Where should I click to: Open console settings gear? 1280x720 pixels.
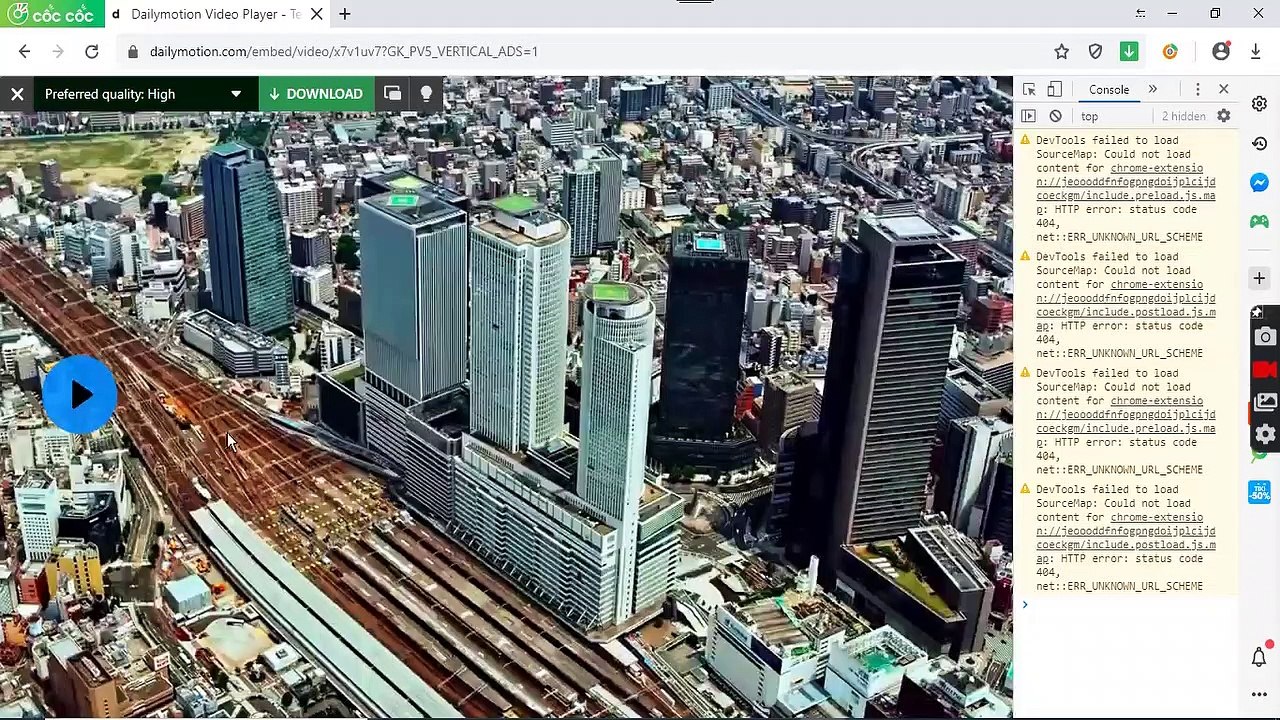(1223, 116)
